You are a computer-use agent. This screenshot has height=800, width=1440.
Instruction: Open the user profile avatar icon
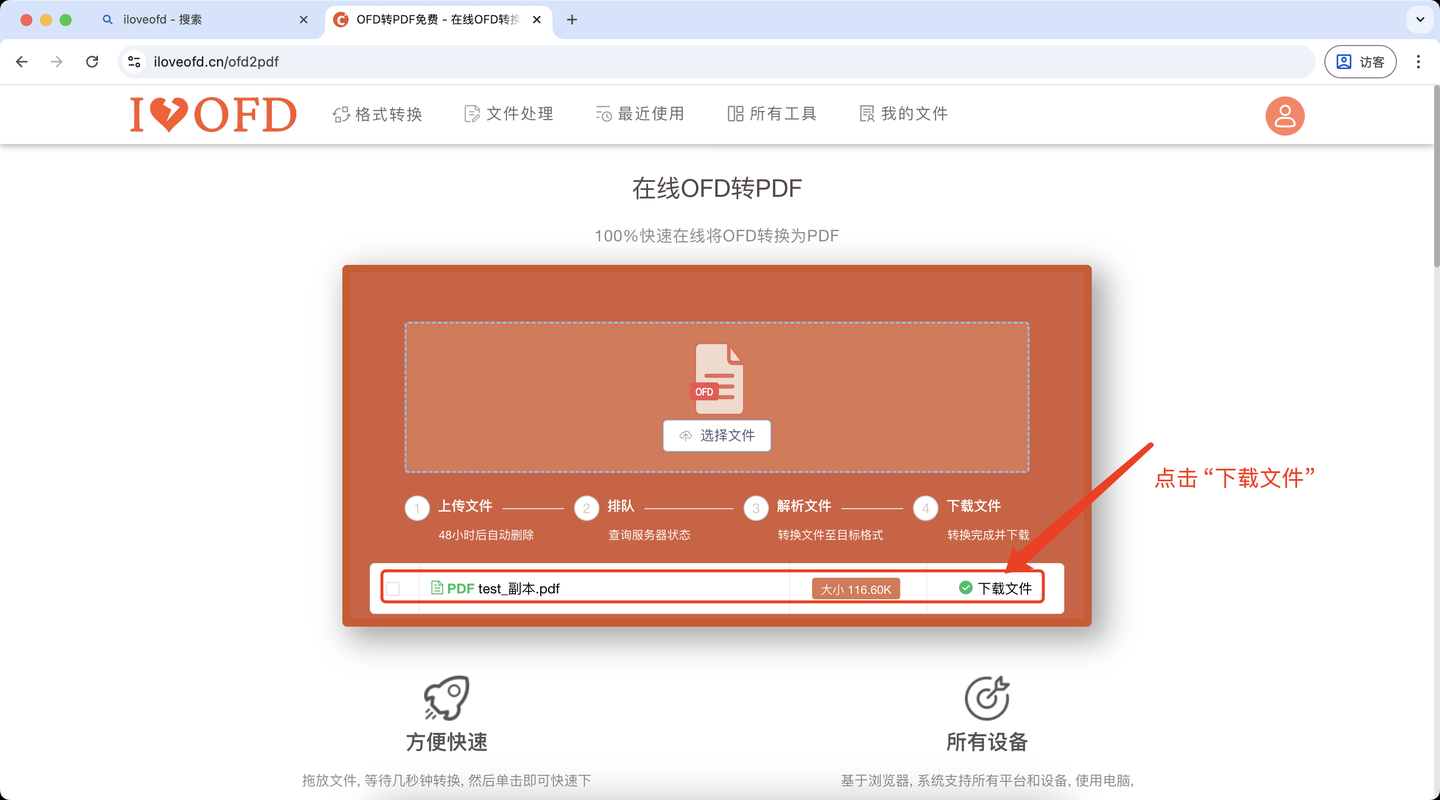tap(1284, 116)
